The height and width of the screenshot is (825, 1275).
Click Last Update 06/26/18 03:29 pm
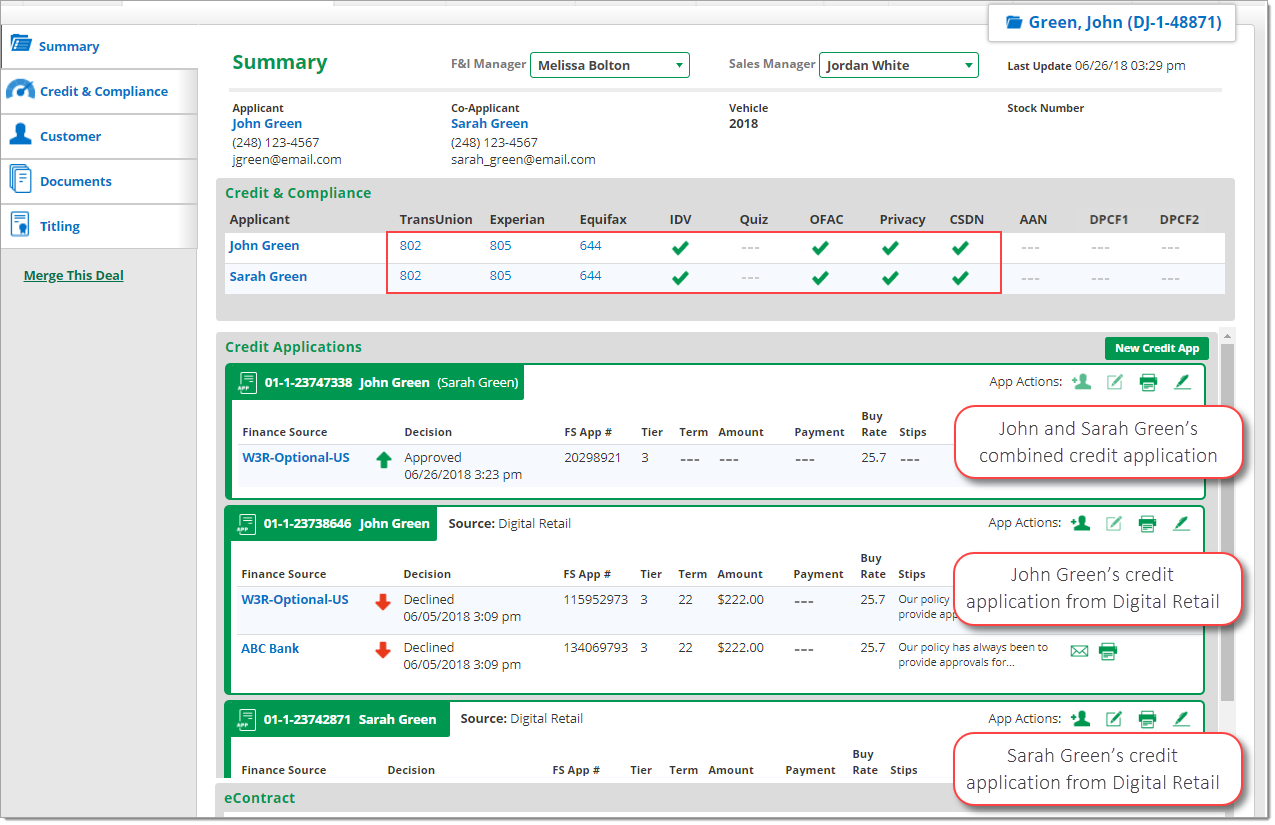coord(1096,66)
